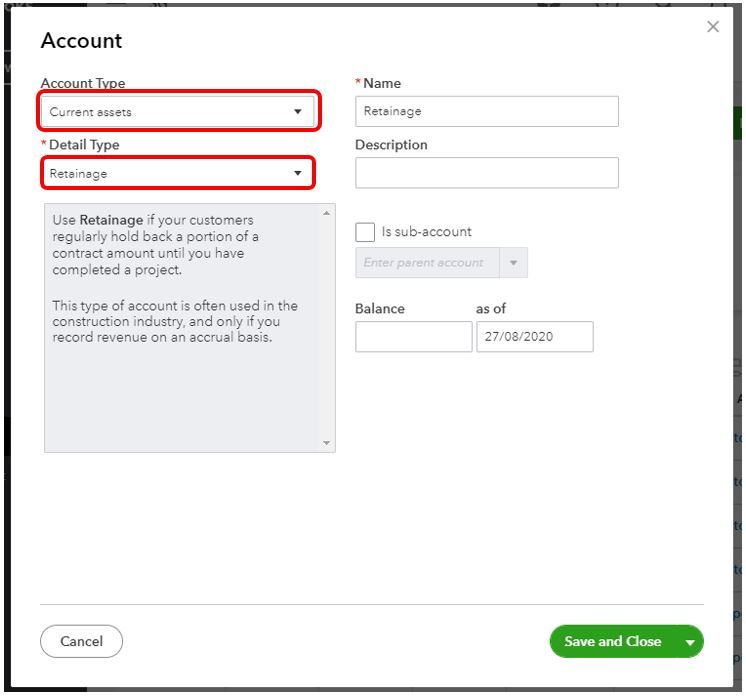Click the Balance input field
746x696 pixels.
point(413,337)
